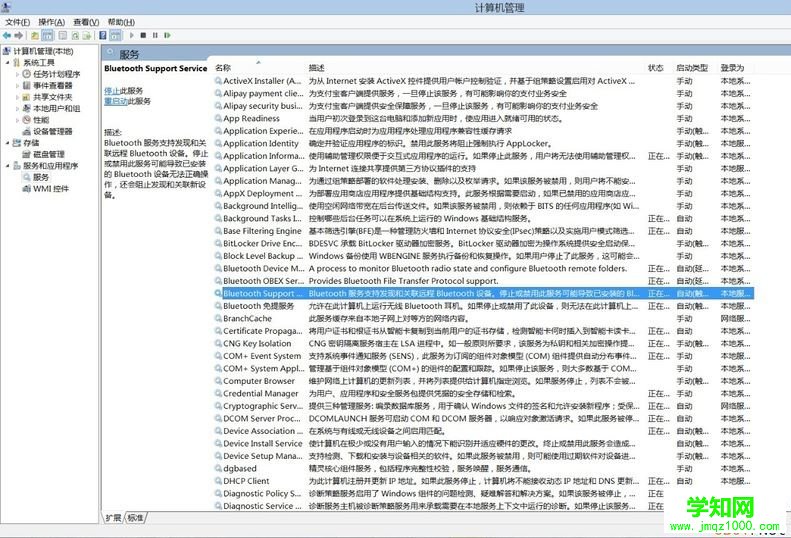Viewport: 791px width, 538px height.
Task: Sort by the 启动类型 column header
Action: 692,68
